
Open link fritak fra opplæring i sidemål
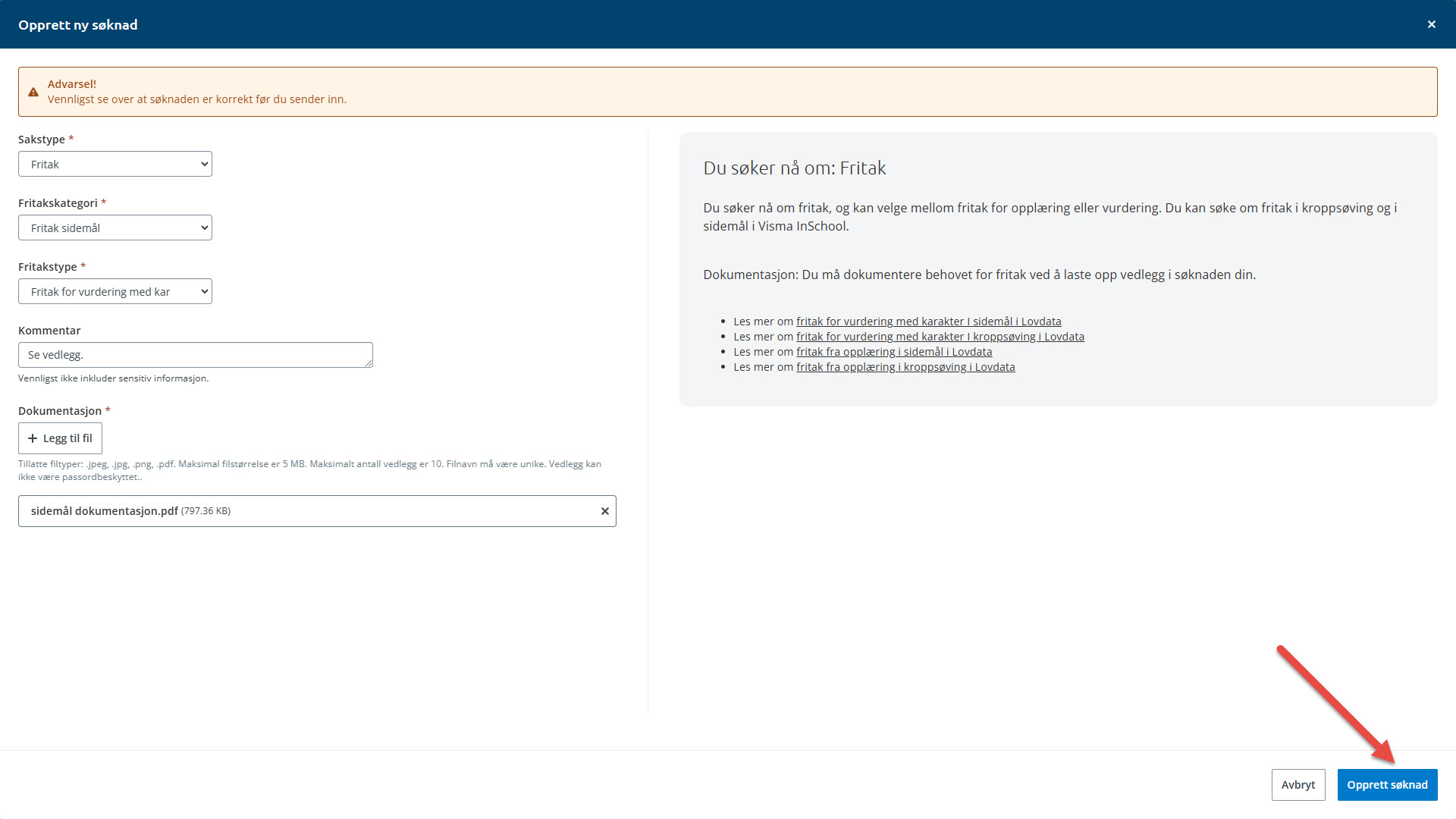(x=893, y=352)
